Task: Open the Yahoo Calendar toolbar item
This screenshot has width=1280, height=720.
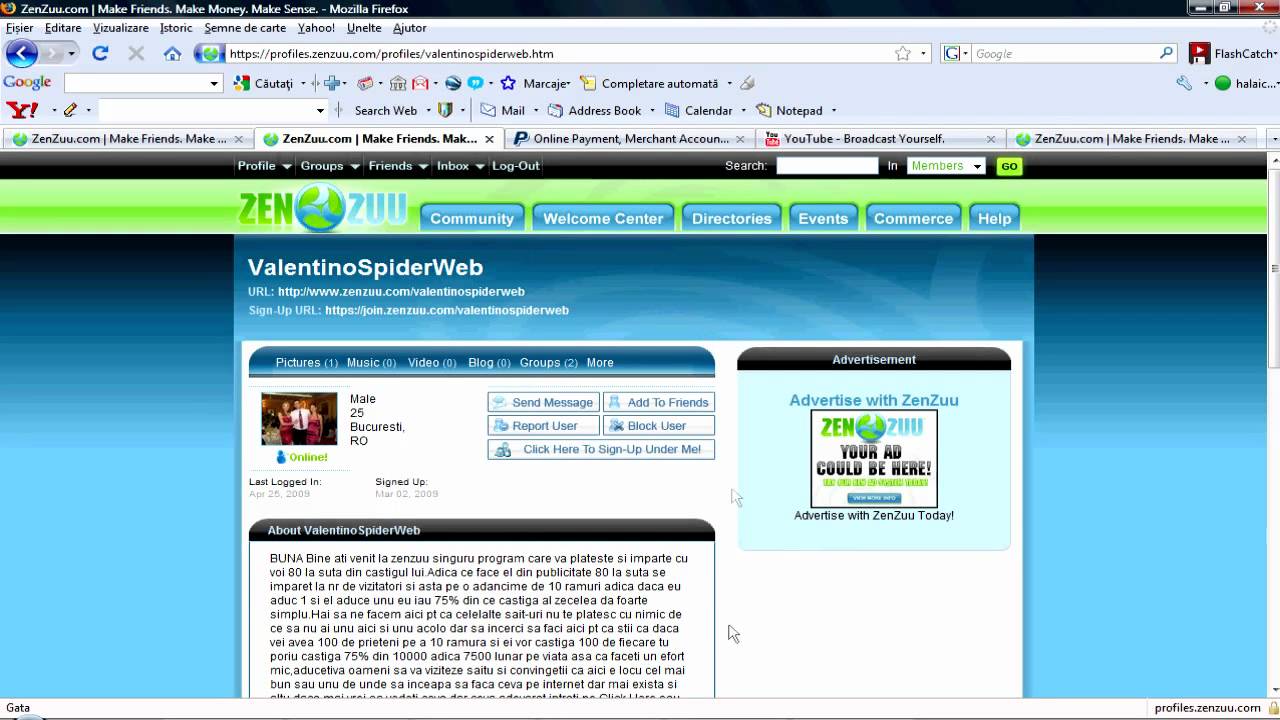Action: [x=698, y=110]
